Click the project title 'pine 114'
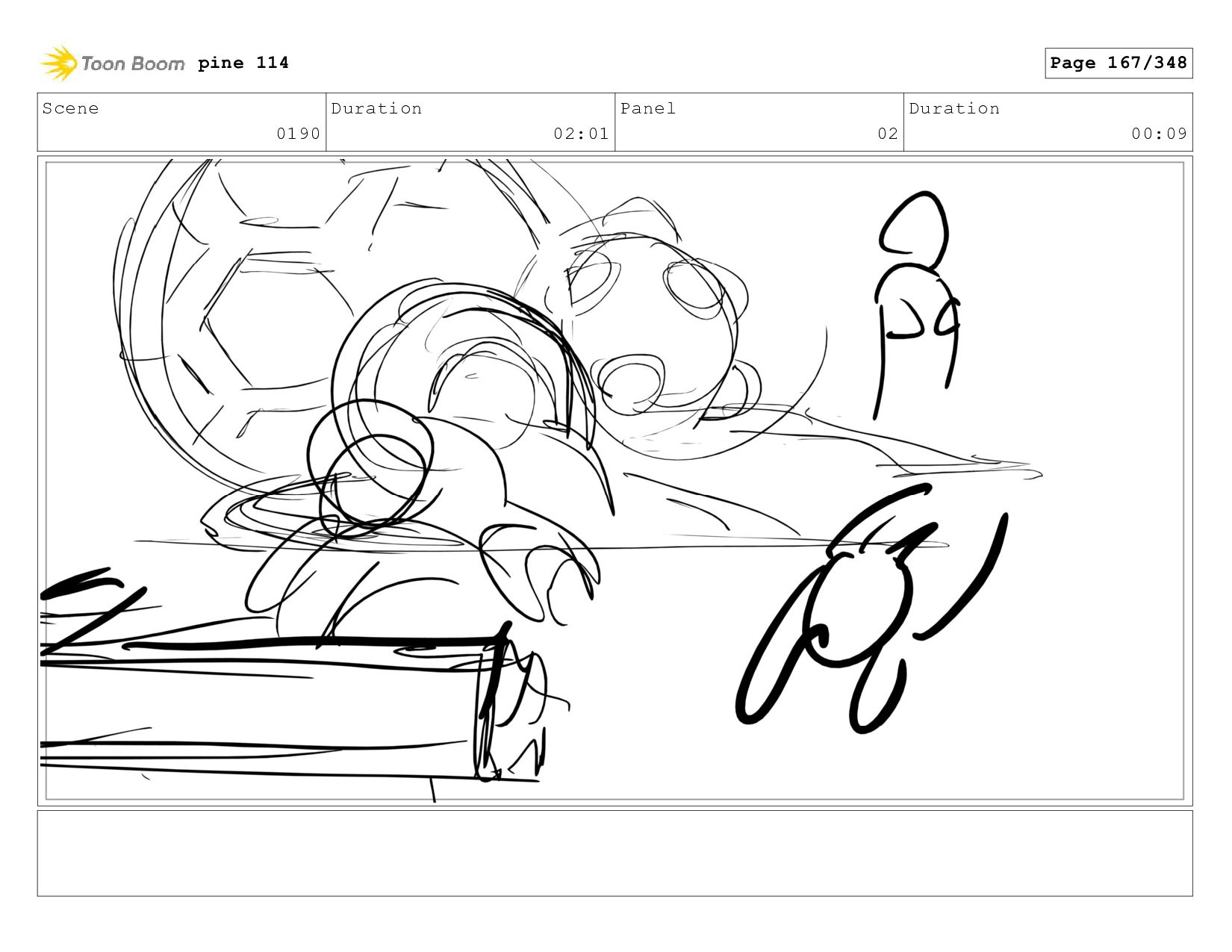Screen dimensions: 1232x952 coord(243,63)
